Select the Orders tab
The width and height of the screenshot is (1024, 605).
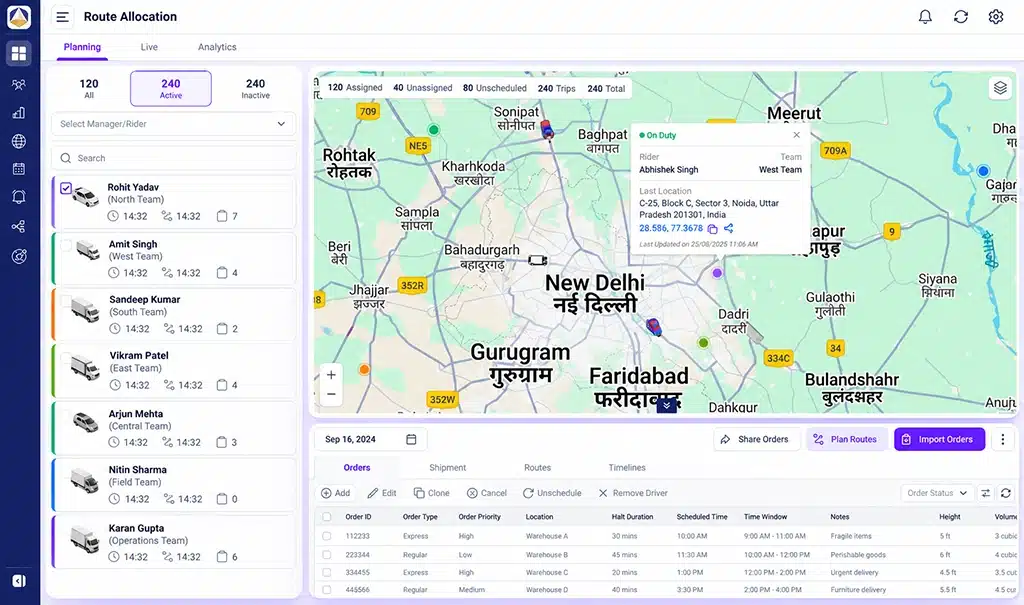click(357, 468)
